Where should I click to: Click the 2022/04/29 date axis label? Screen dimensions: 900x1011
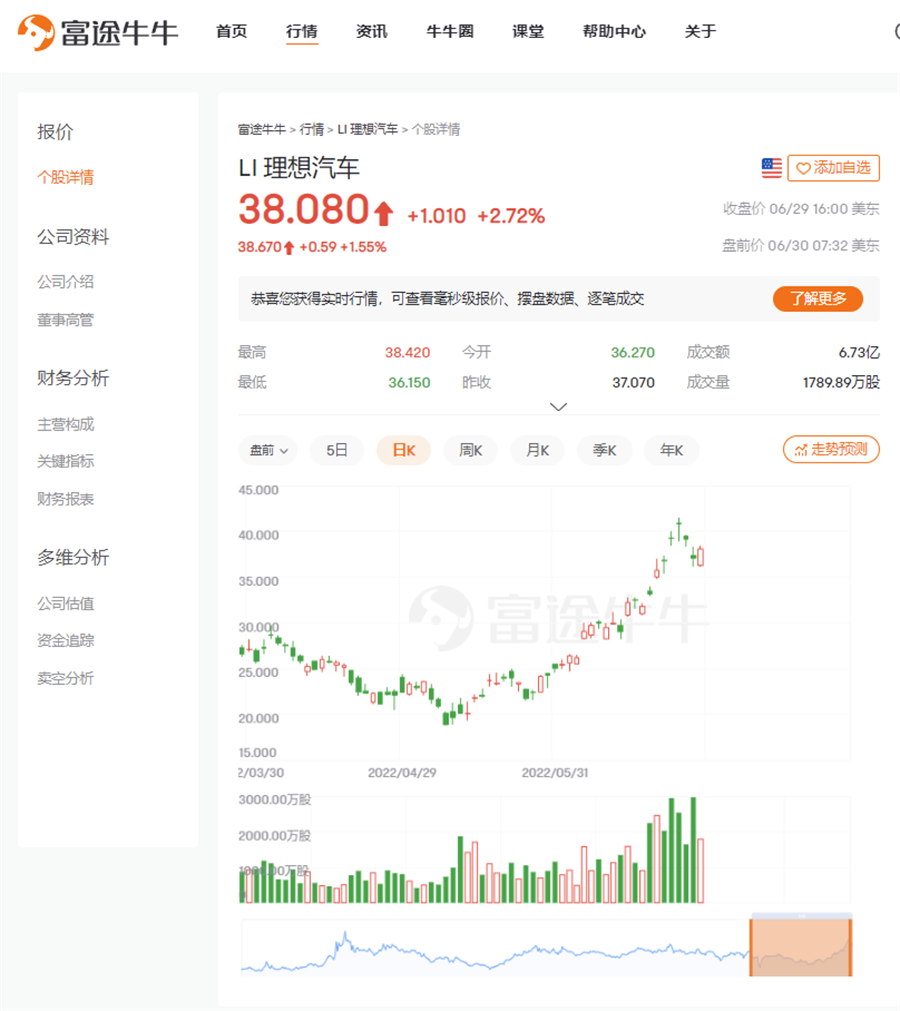pos(402,772)
